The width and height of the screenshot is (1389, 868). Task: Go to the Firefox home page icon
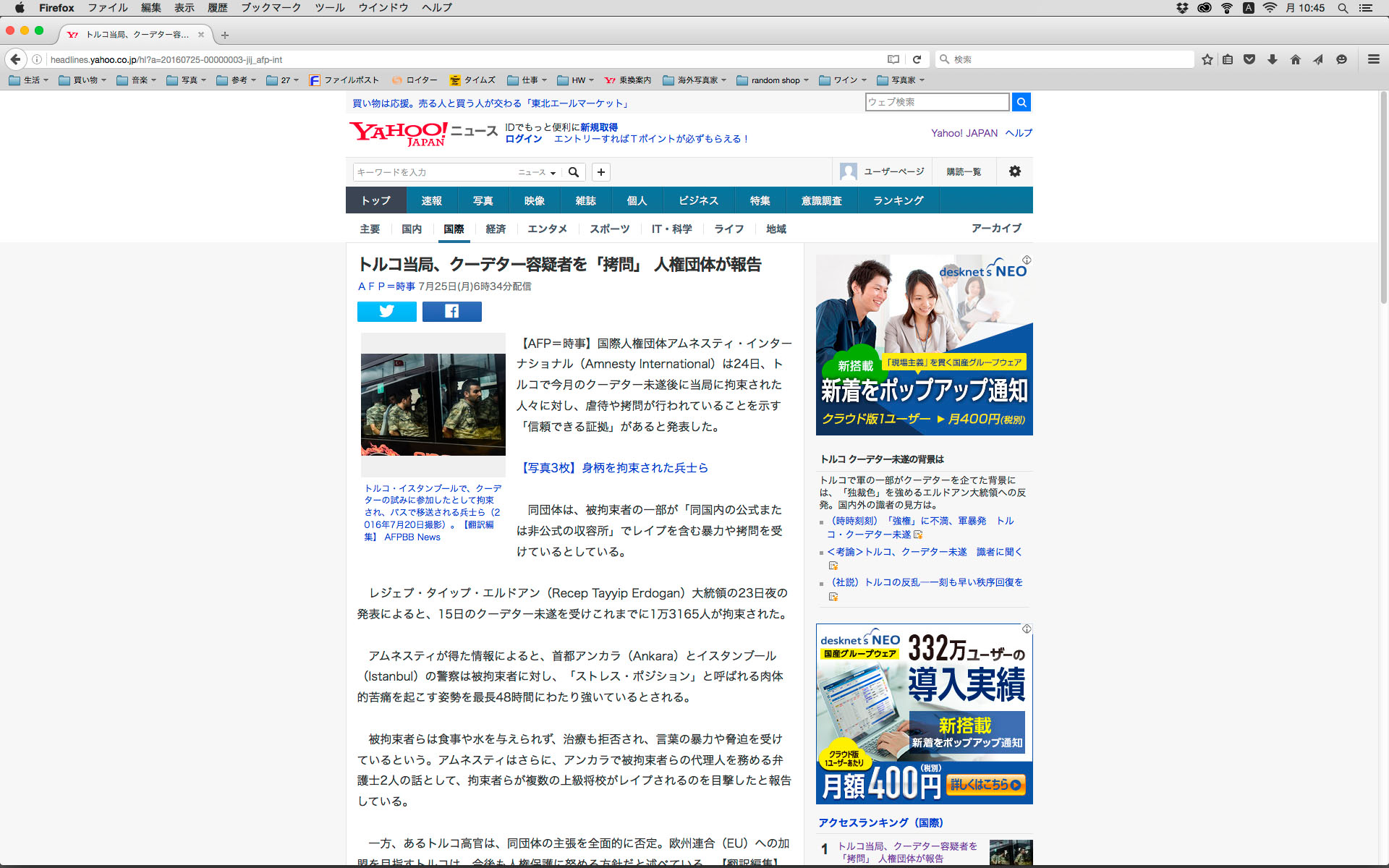(1295, 59)
